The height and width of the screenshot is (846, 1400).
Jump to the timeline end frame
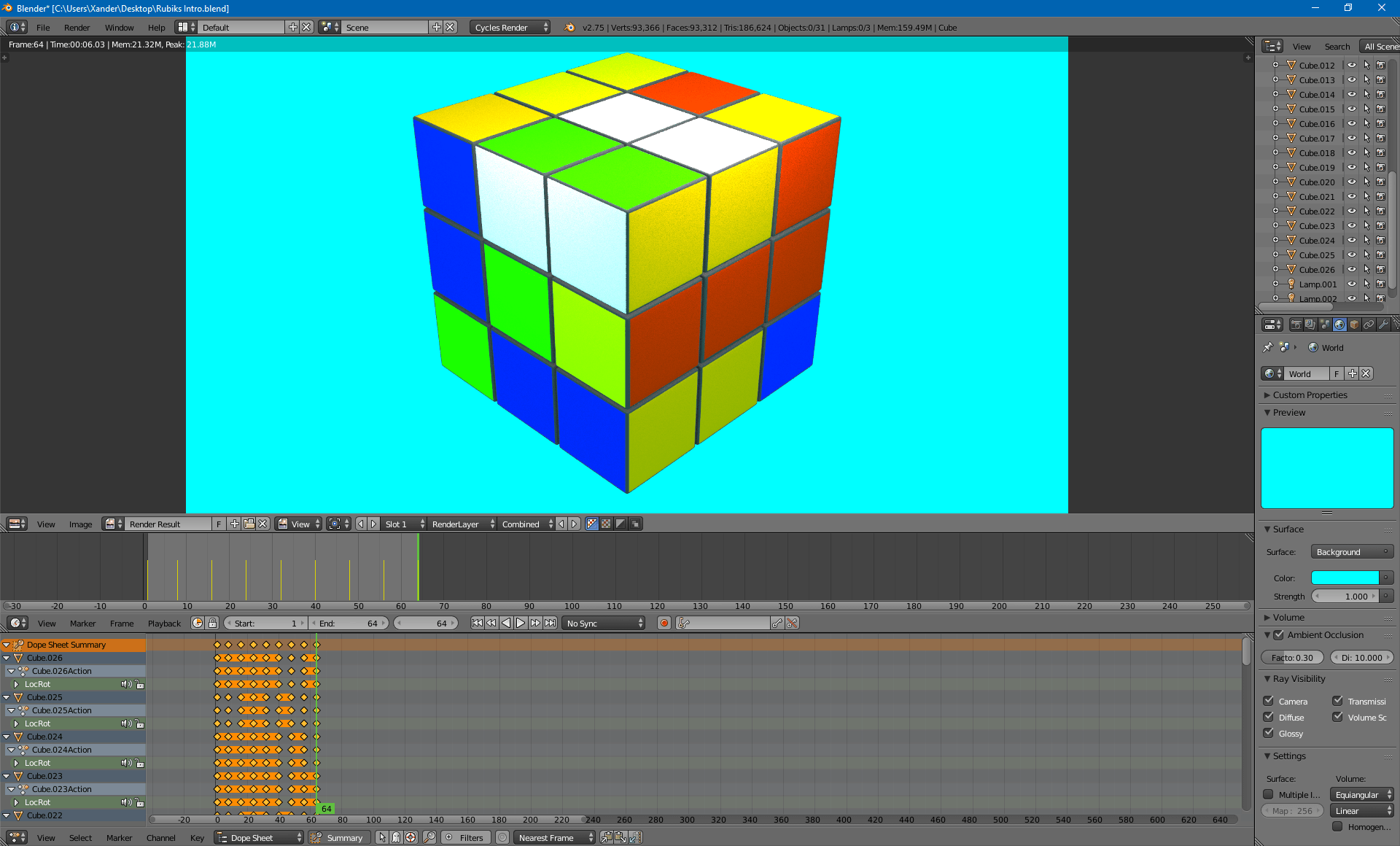551,623
